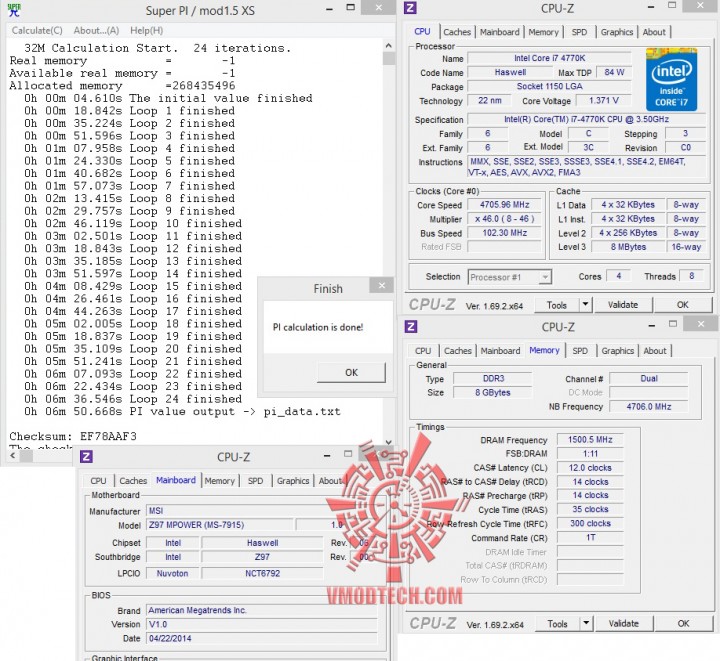Close the Finish dialog with its X
This screenshot has height=661, width=720.
tap(382, 286)
